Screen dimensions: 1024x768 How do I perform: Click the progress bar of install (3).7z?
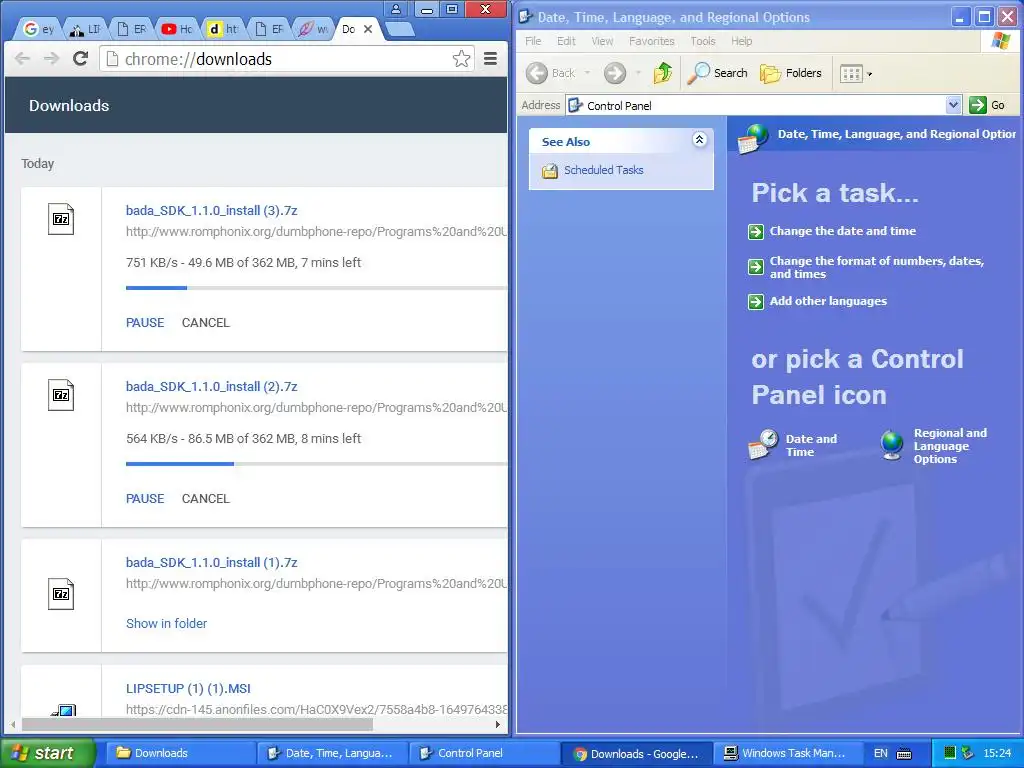click(x=316, y=287)
